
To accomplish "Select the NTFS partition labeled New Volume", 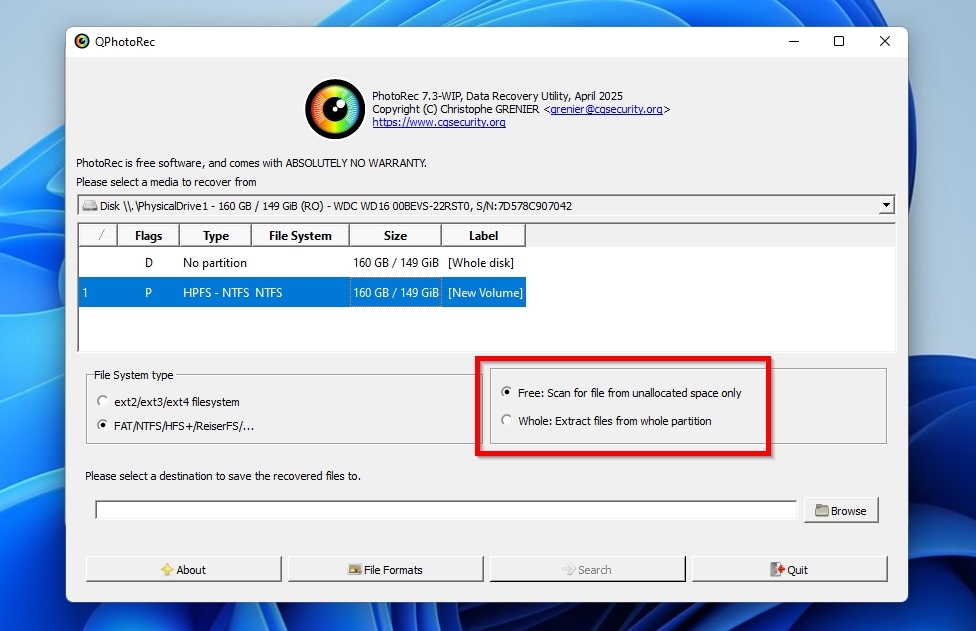I will click(300, 292).
